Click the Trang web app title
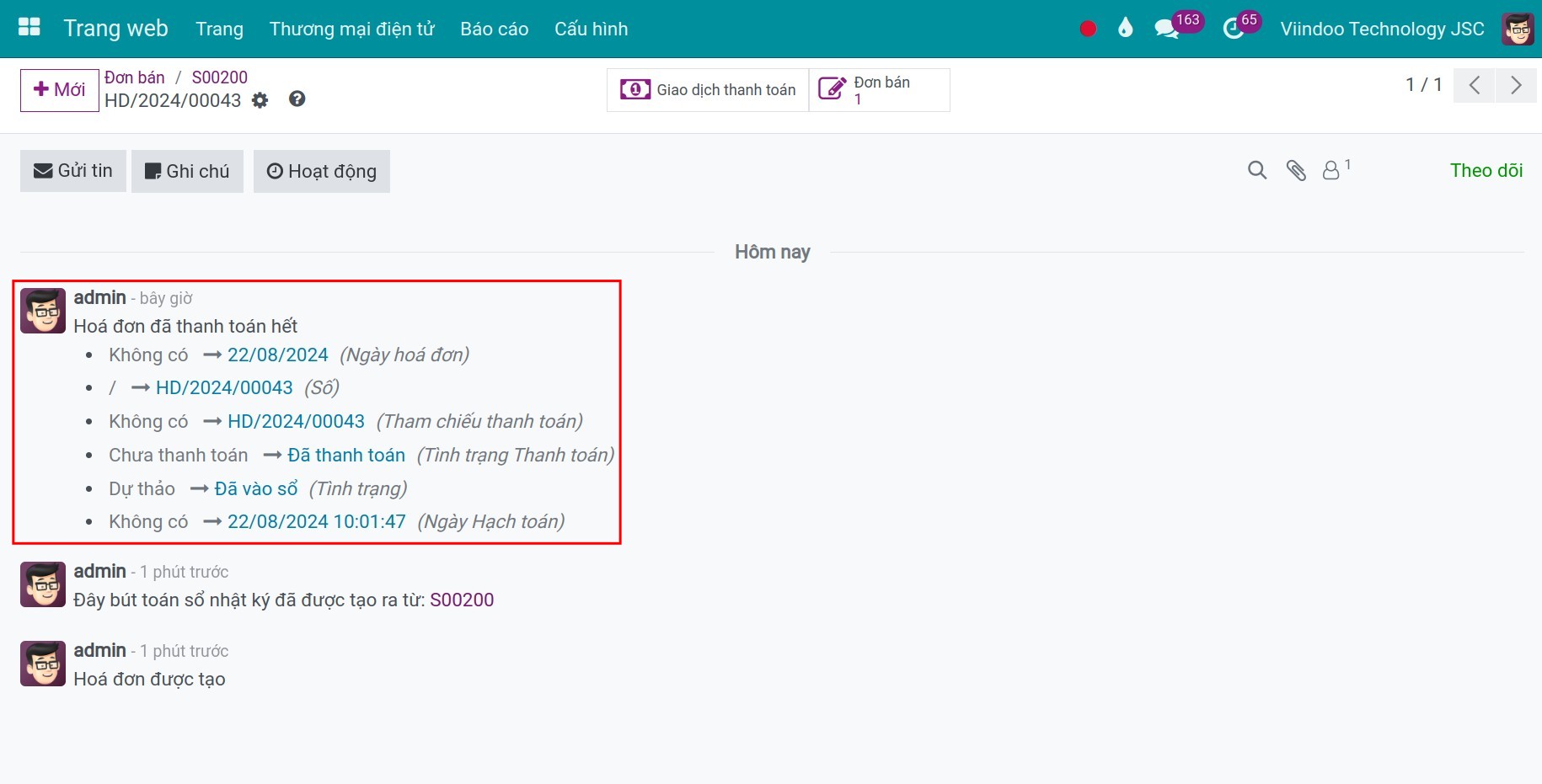This screenshot has width=1542, height=784. (x=116, y=29)
